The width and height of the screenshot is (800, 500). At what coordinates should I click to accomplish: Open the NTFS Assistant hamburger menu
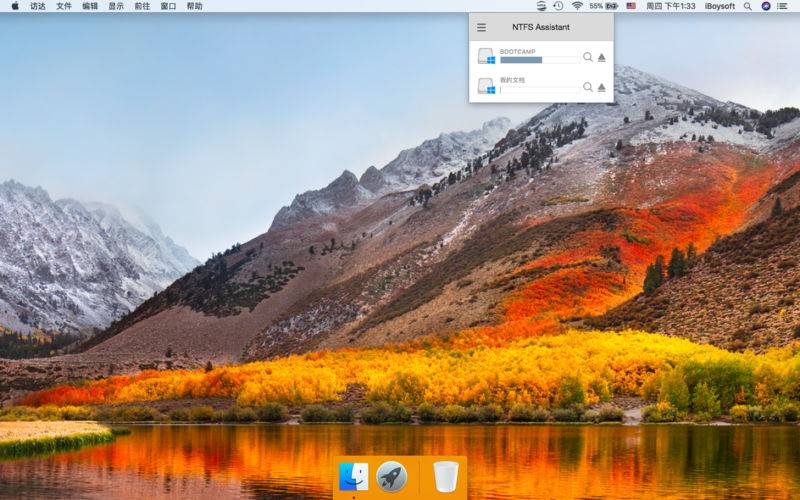tap(481, 28)
